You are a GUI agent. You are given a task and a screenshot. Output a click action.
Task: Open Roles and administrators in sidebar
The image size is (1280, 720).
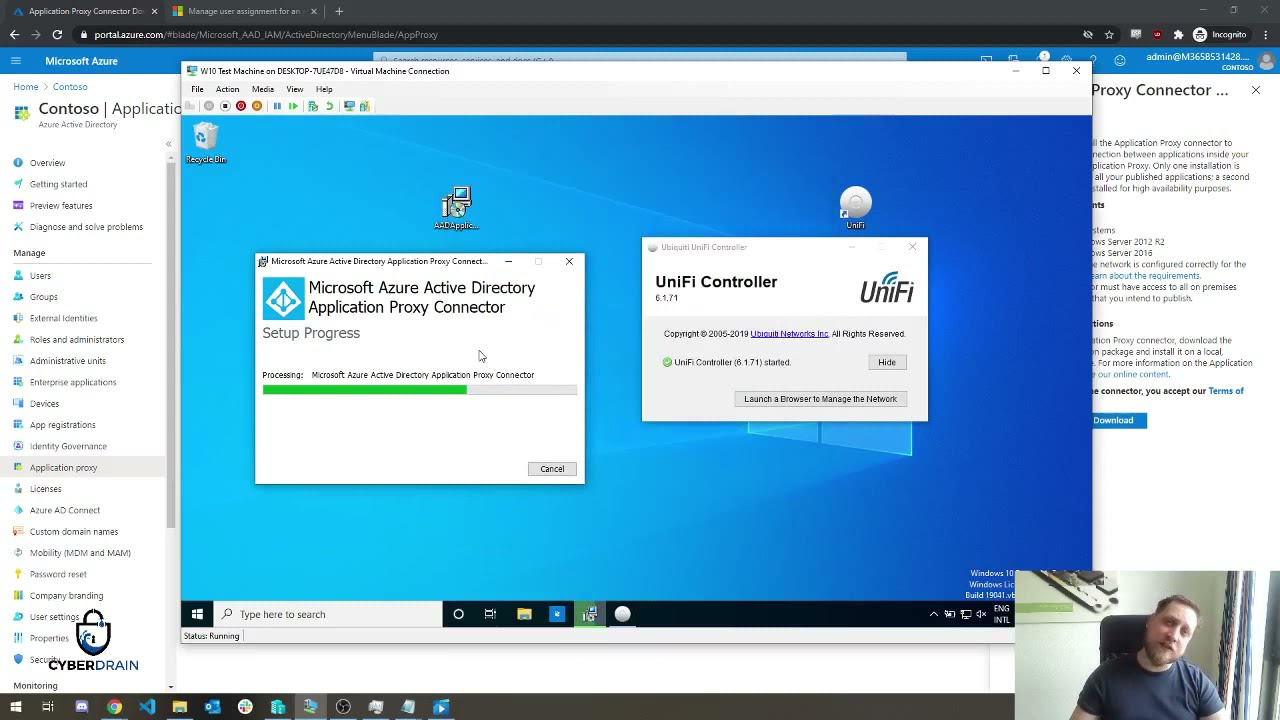(77, 340)
